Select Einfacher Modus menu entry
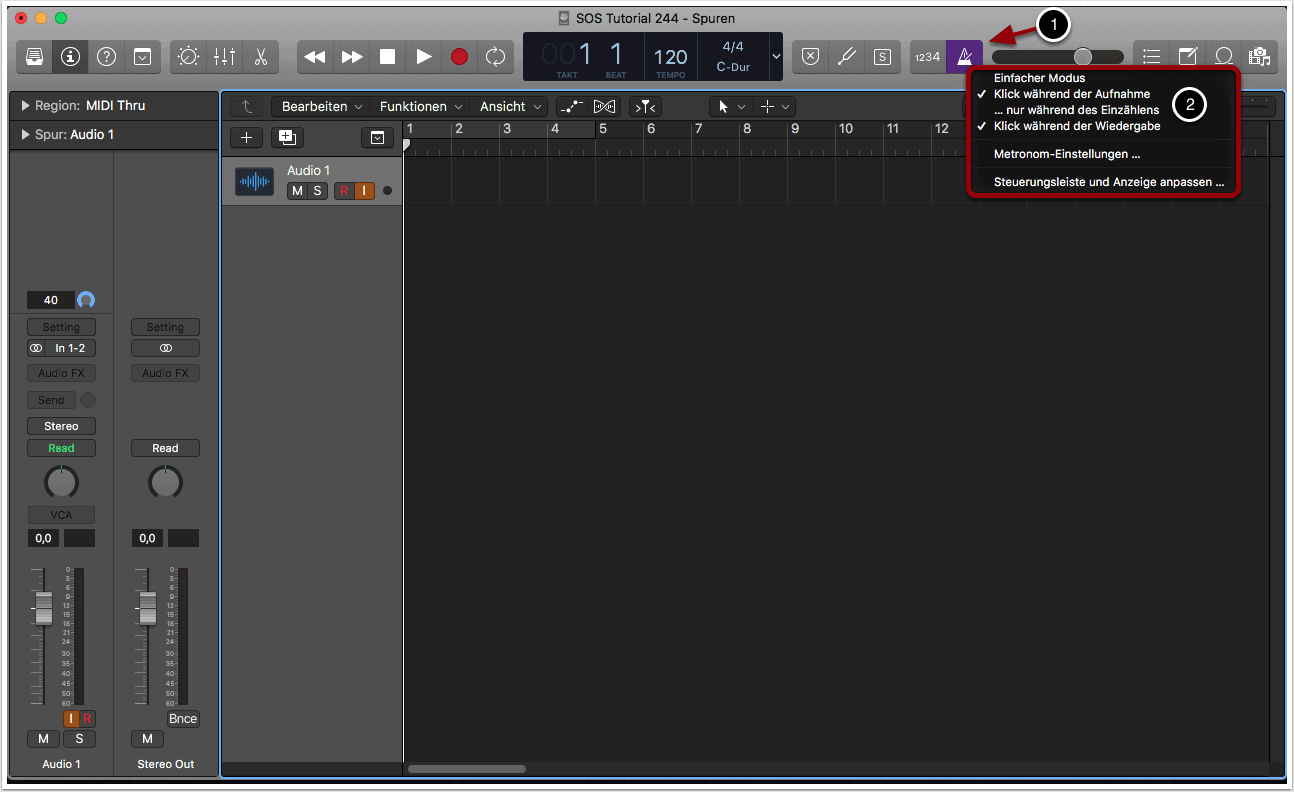This screenshot has height=792, width=1294. (1039, 78)
